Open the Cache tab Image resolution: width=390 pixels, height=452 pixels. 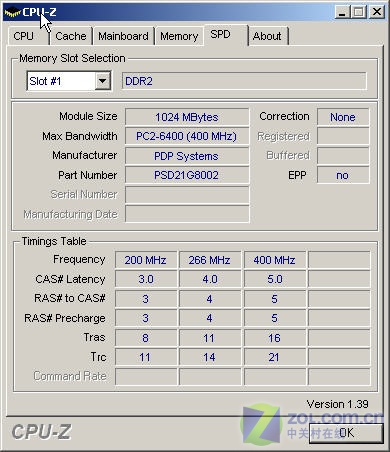71,36
